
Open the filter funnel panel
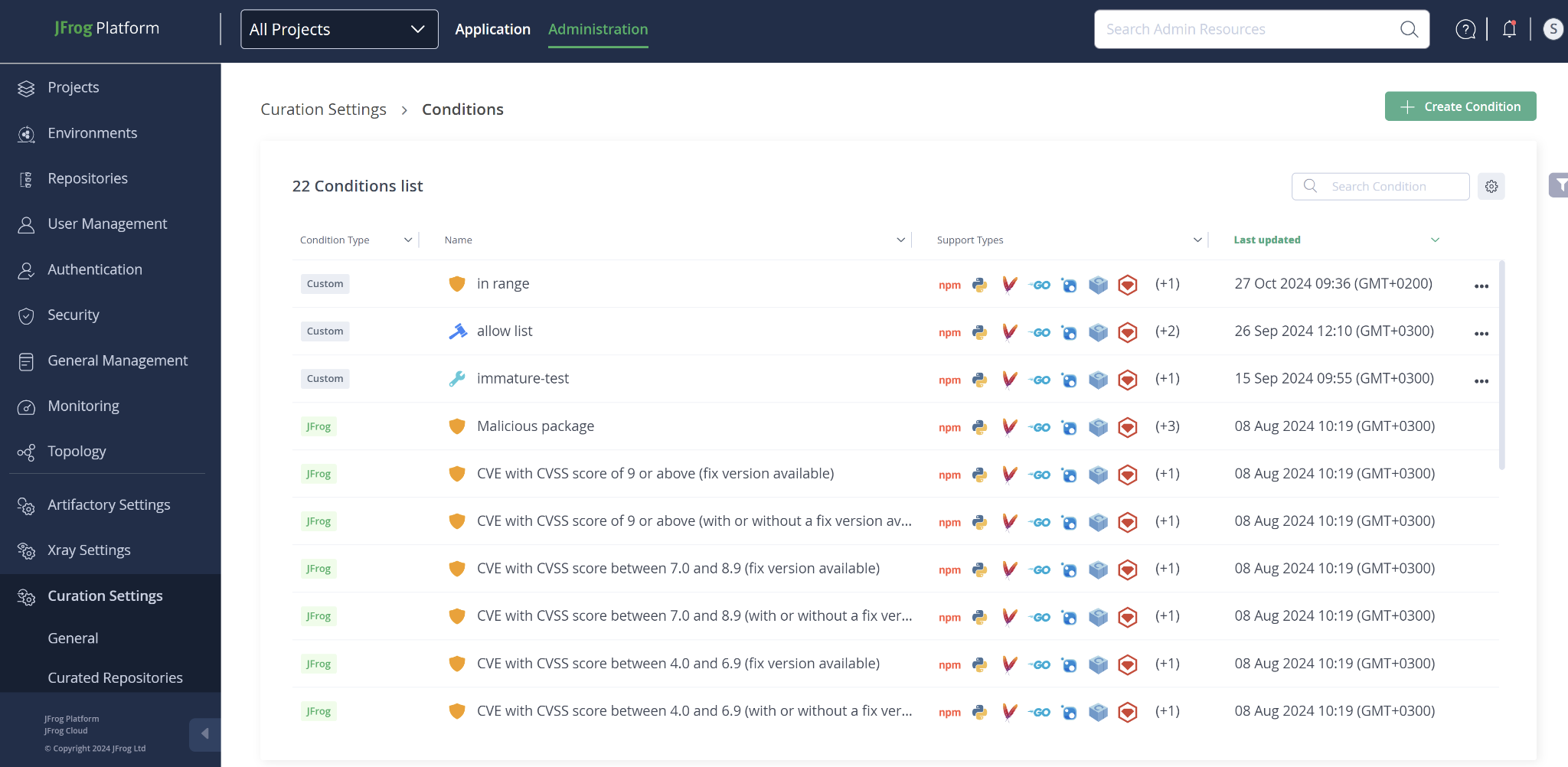point(1560,185)
